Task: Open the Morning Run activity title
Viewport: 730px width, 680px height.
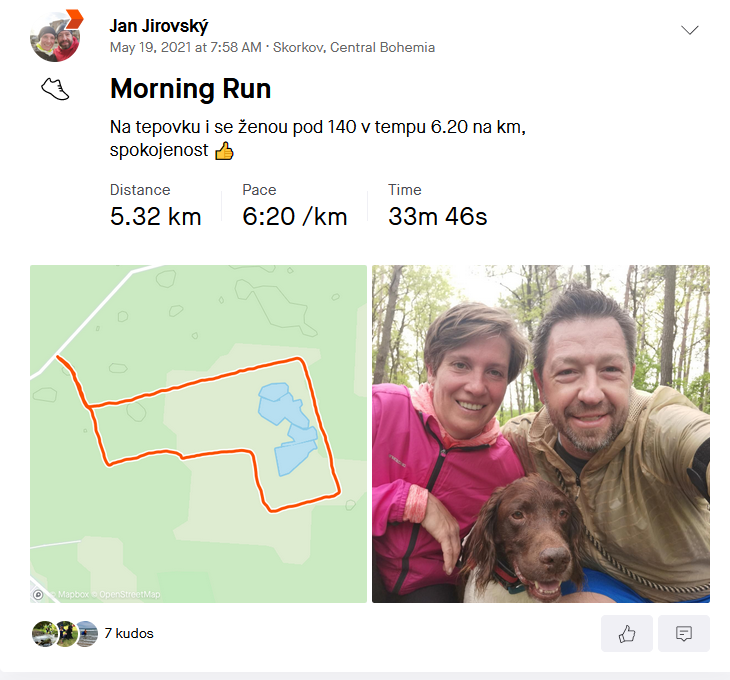Action: click(190, 88)
